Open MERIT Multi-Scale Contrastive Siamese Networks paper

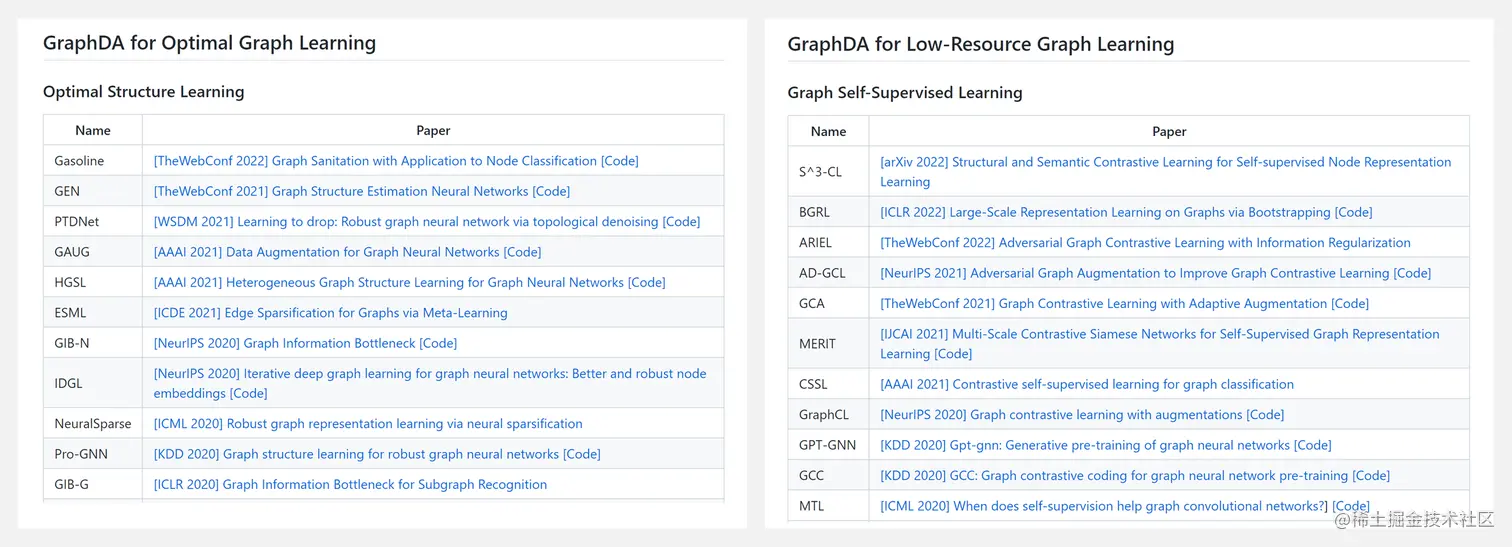tap(1160, 344)
